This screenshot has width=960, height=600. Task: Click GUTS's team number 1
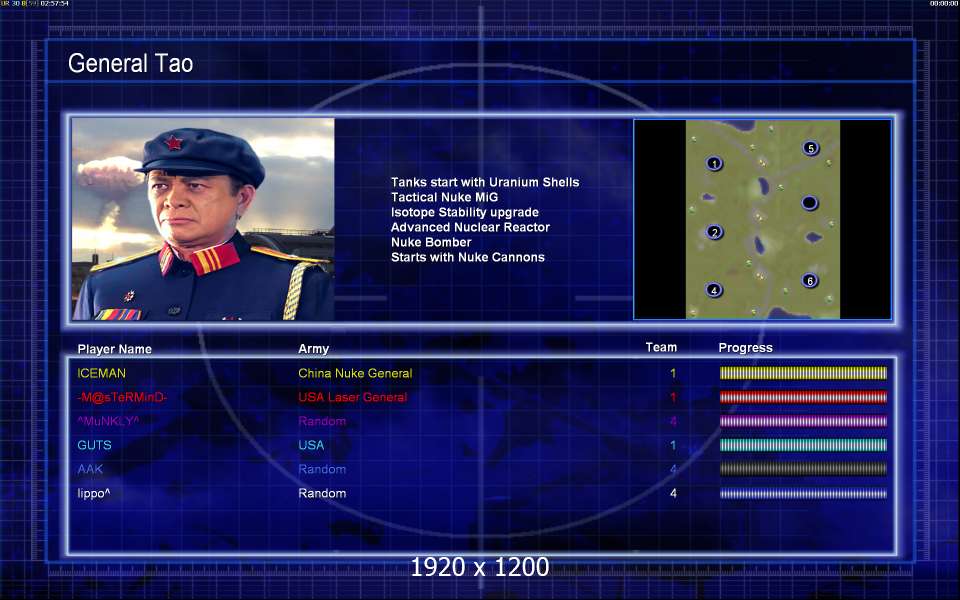click(x=673, y=445)
